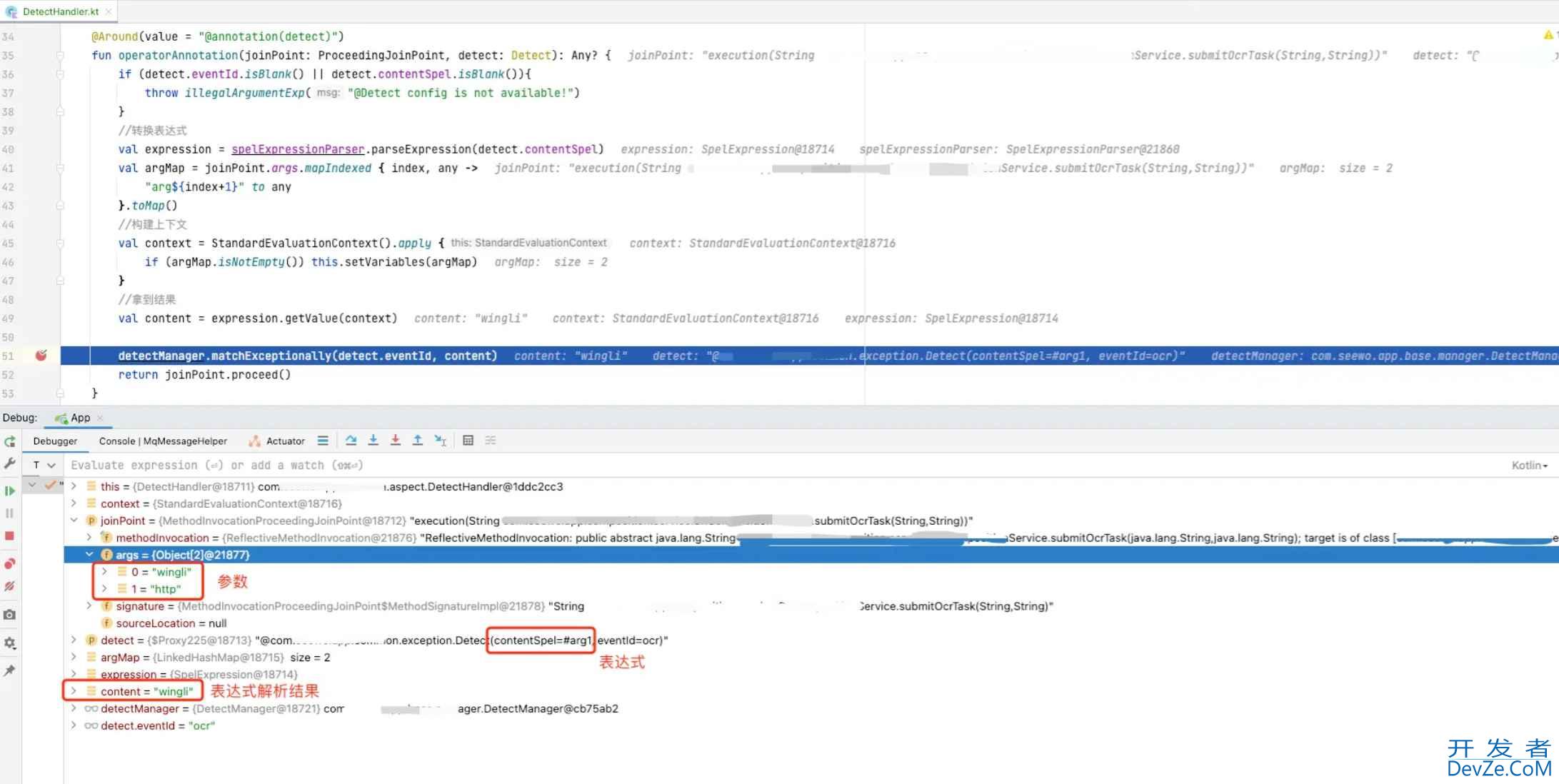This screenshot has width=1559, height=784.
Task: Open the thread filter T dropdown
Action: tap(44, 465)
